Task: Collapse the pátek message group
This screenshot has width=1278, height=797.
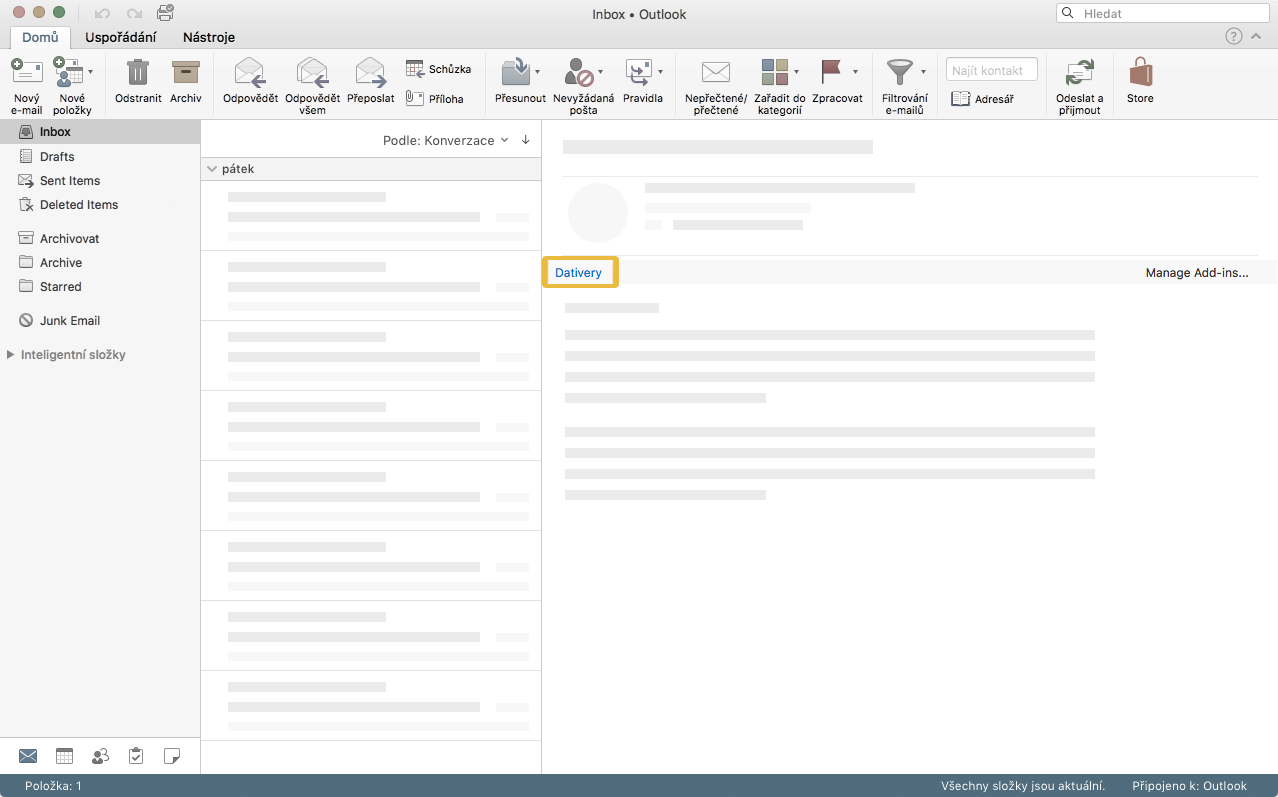Action: 212,169
